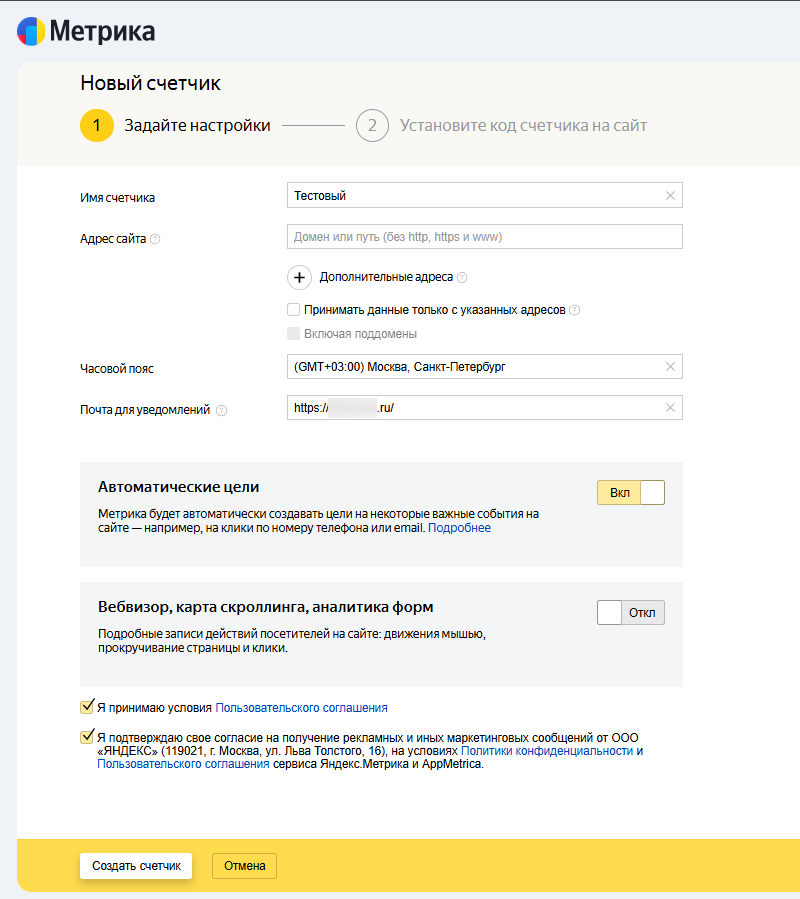Focus the Адрес сайта input field
The image size is (800, 899).
click(485, 237)
